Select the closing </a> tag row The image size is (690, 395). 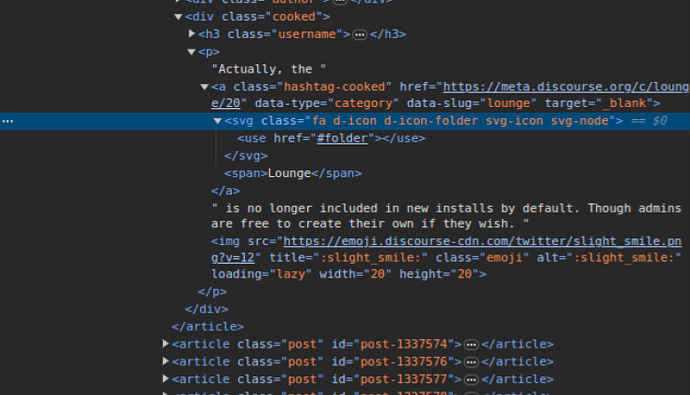coord(225,191)
